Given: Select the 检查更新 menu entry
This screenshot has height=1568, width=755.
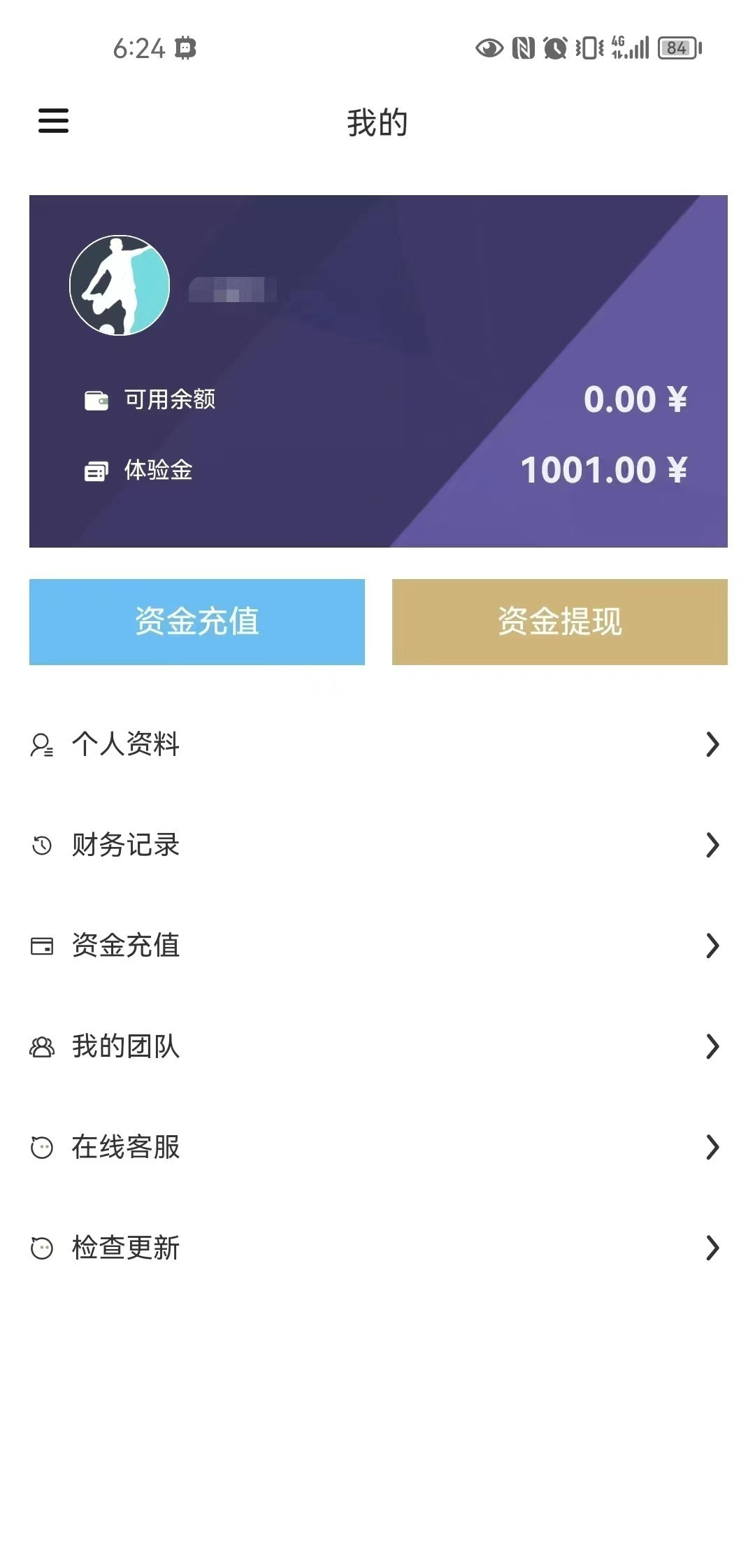Looking at the screenshot, I should [x=126, y=1248].
